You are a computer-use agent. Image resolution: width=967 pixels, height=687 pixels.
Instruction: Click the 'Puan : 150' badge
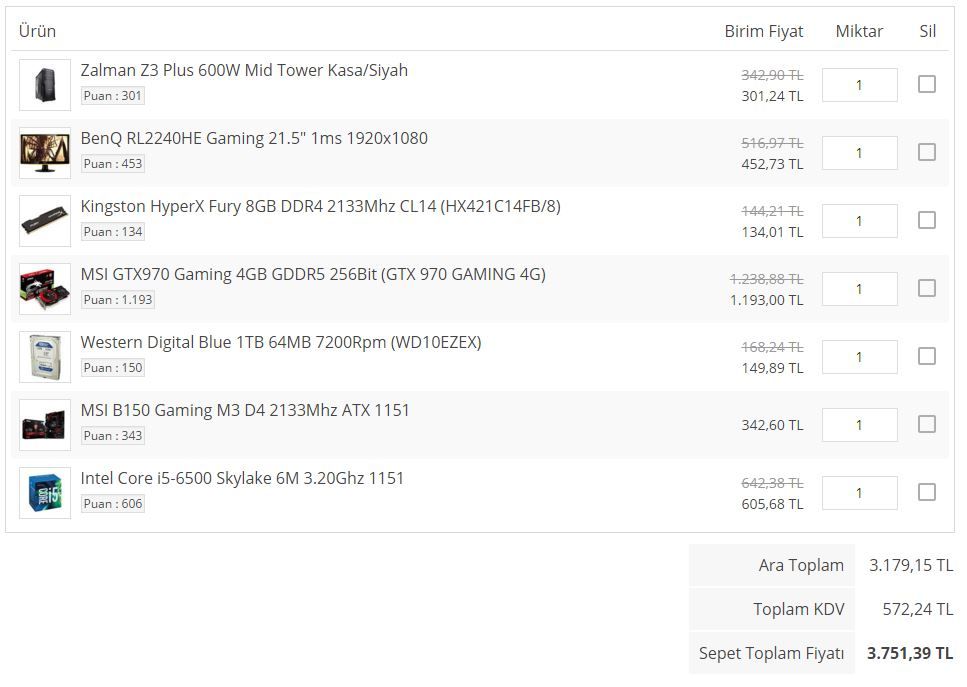point(113,368)
